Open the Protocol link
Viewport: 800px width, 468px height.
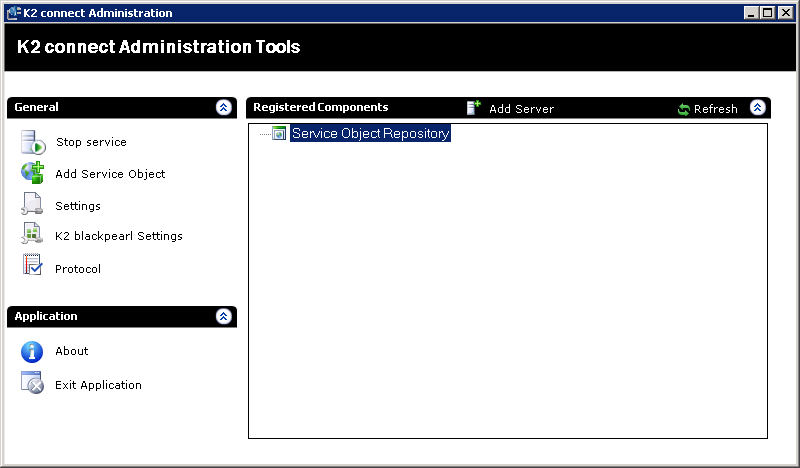click(78, 269)
